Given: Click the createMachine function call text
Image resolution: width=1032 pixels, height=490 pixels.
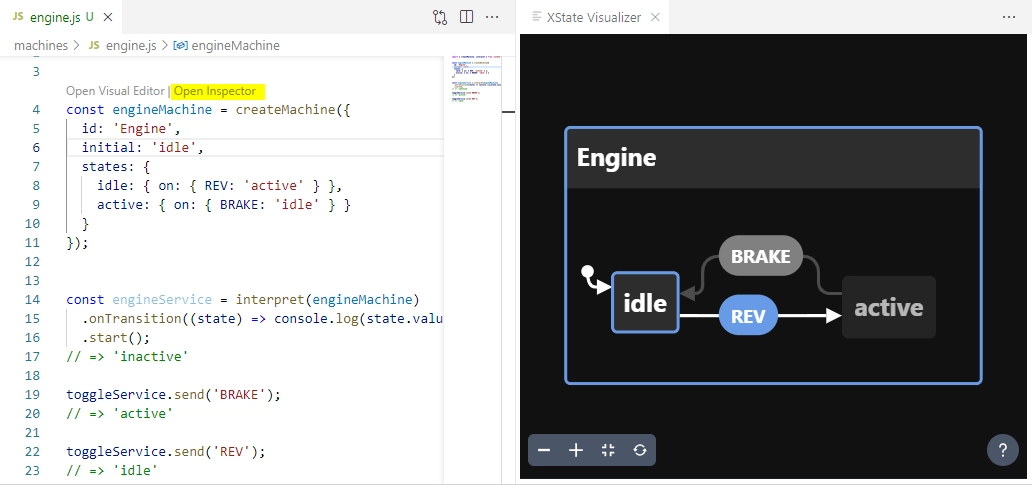Looking at the screenshot, I should 285,109.
